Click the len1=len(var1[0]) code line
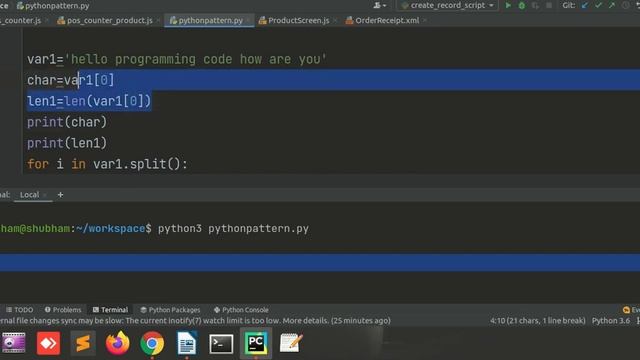Image resolution: width=640 pixels, height=360 pixels. click(89, 101)
